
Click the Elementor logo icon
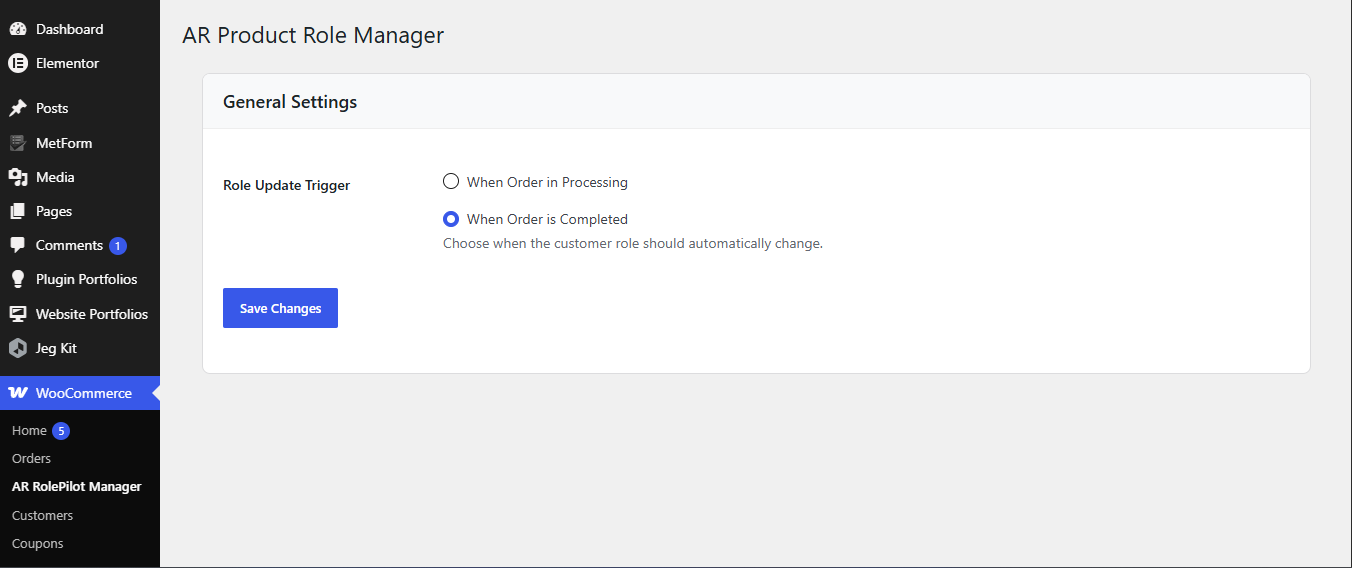pyautogui.click(x=17, y=63)
